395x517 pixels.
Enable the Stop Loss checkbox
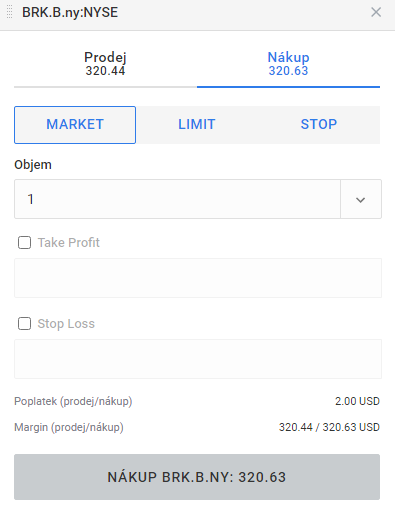tap(24, 323)
